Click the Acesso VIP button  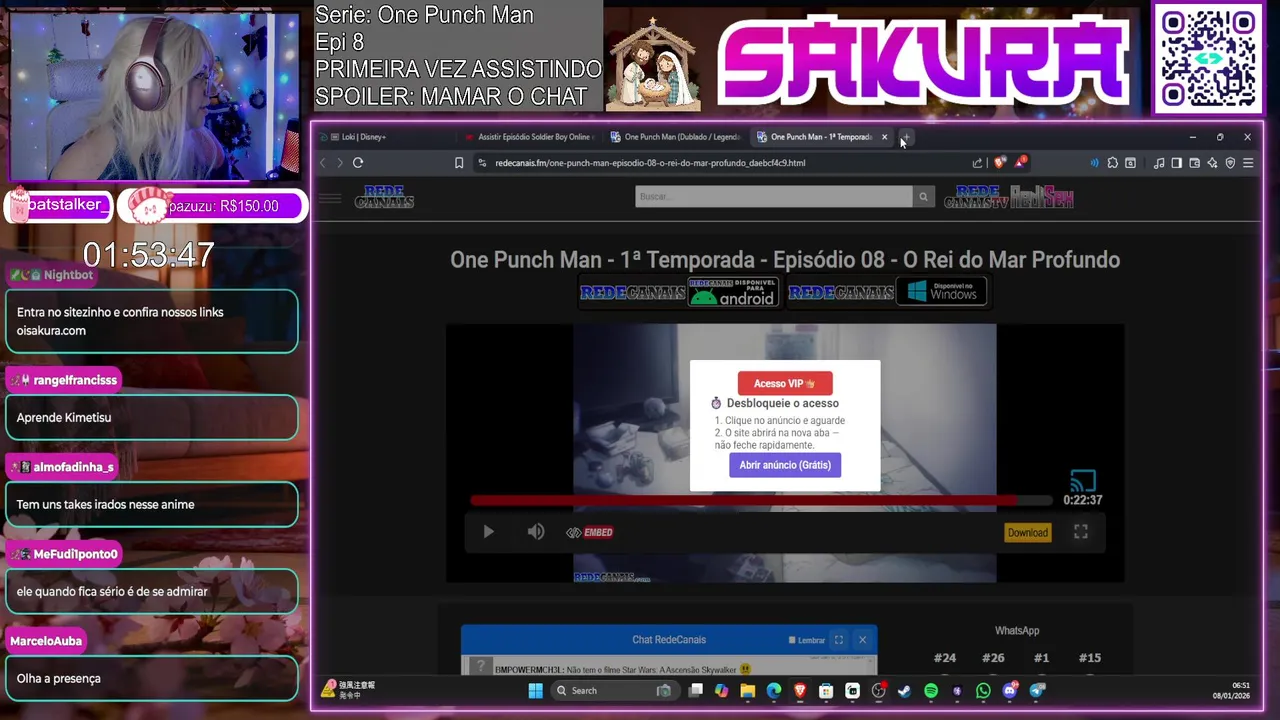point(785,383)
